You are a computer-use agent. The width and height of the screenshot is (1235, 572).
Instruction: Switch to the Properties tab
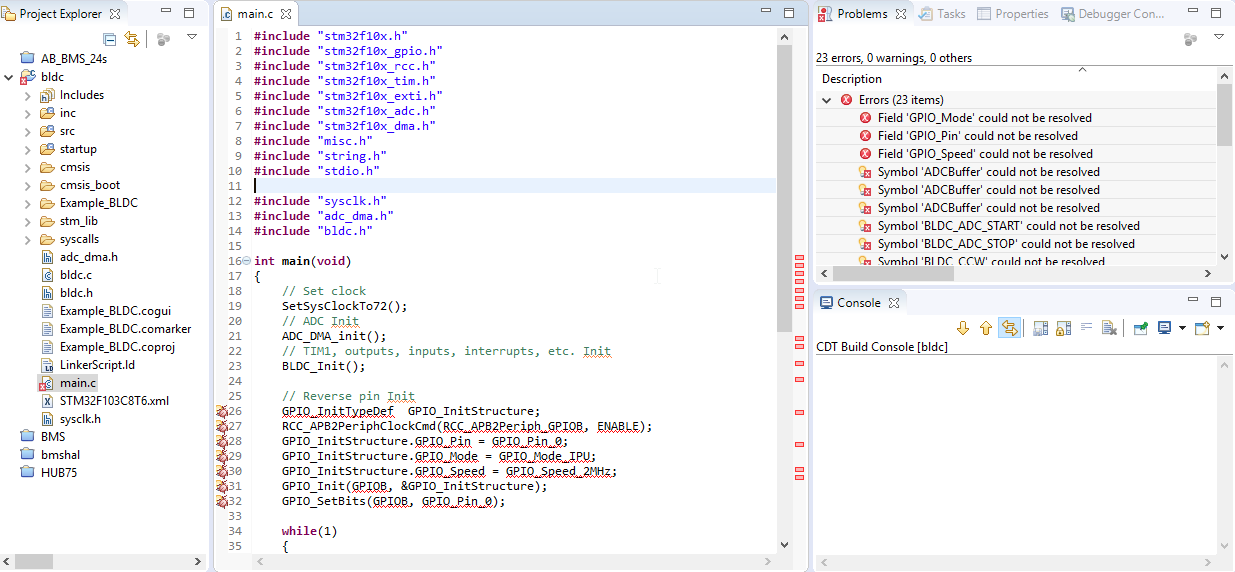(x=1012, y=14)
